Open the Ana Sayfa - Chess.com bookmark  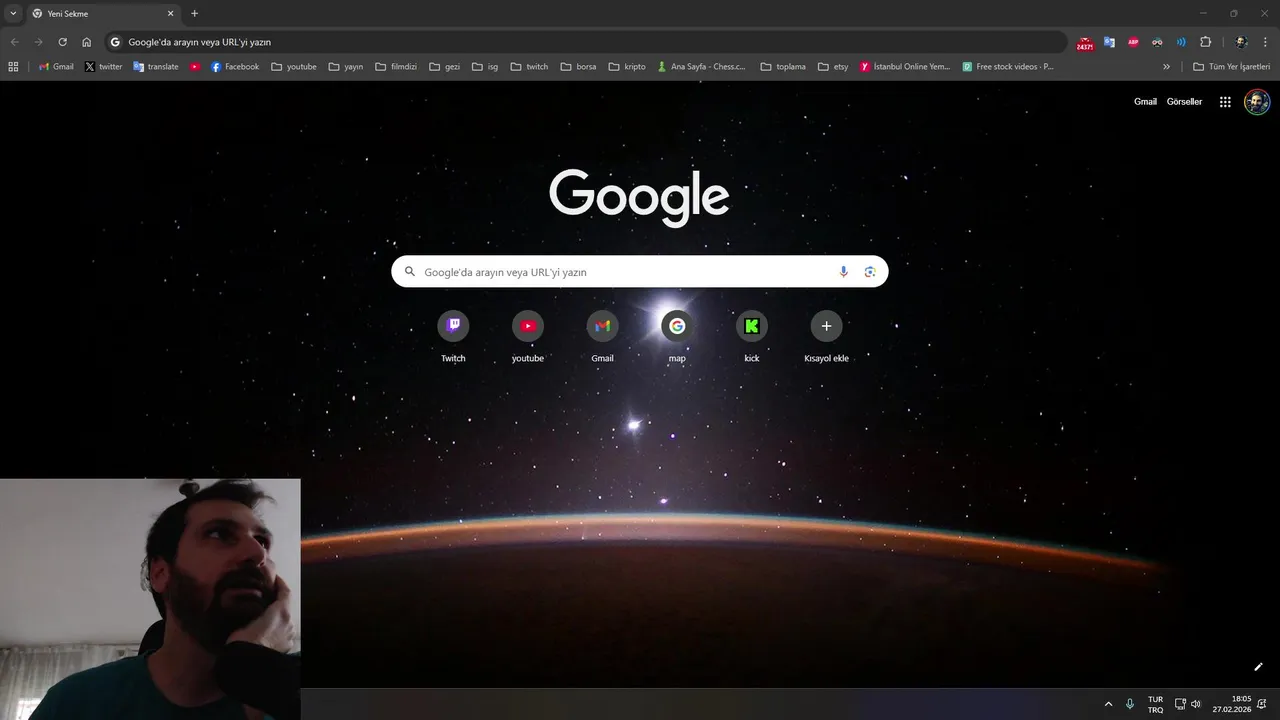pyautogui.click(x=701, y=67)
